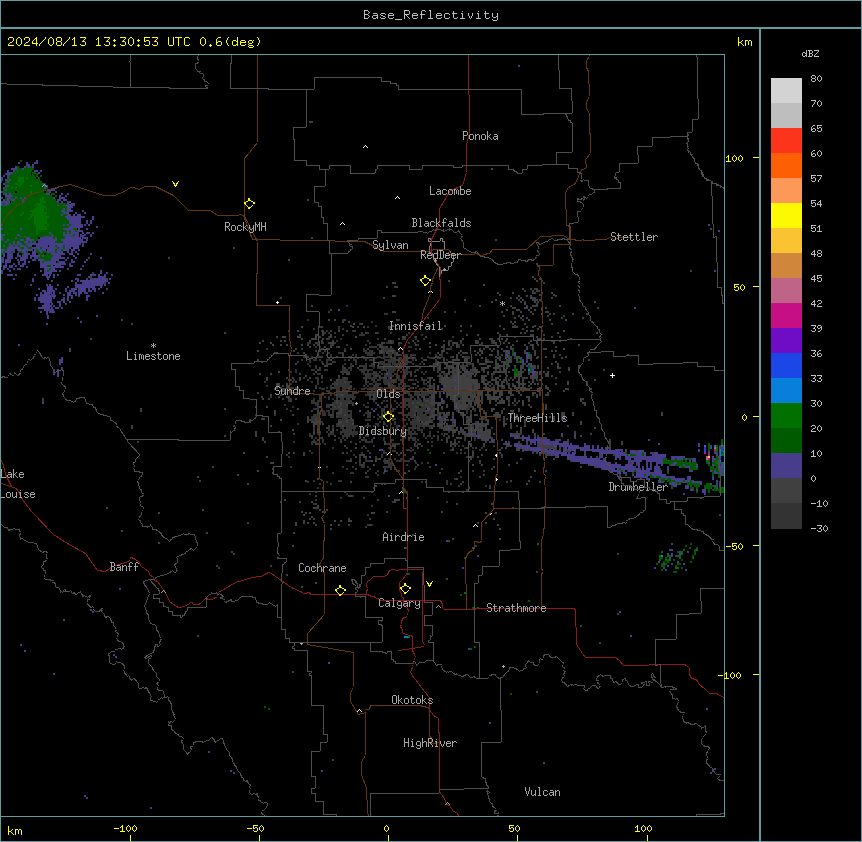Click the asterisk marker above Limestone
Screen dimensions: 862x842
[153, 345]
